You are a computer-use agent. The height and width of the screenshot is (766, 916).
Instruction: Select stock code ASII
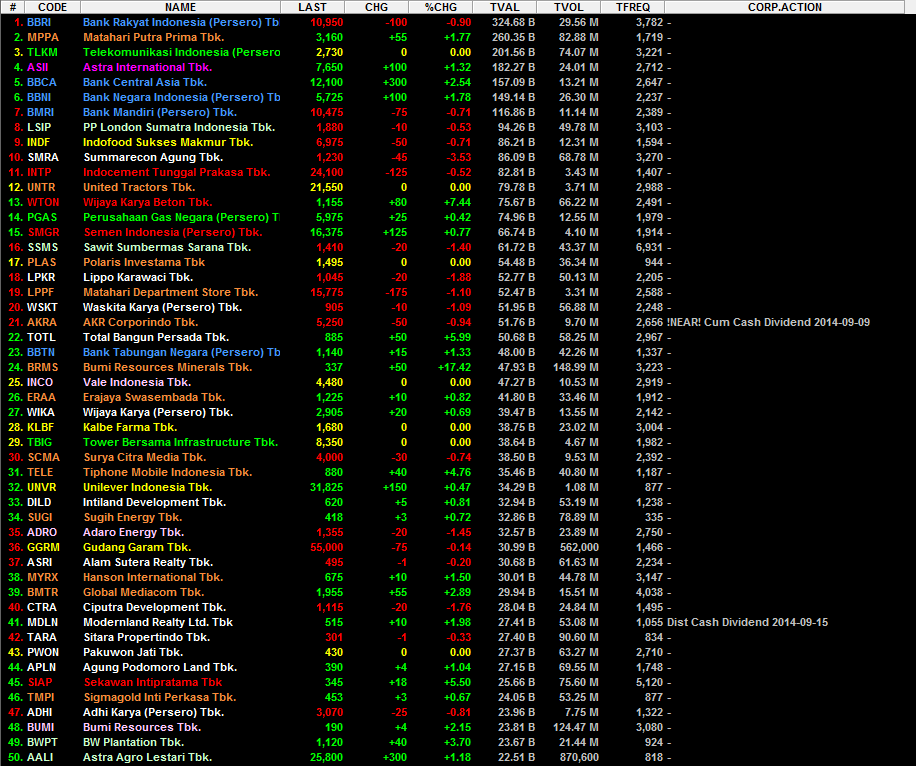pyautogui.click(x=37, y=67)
